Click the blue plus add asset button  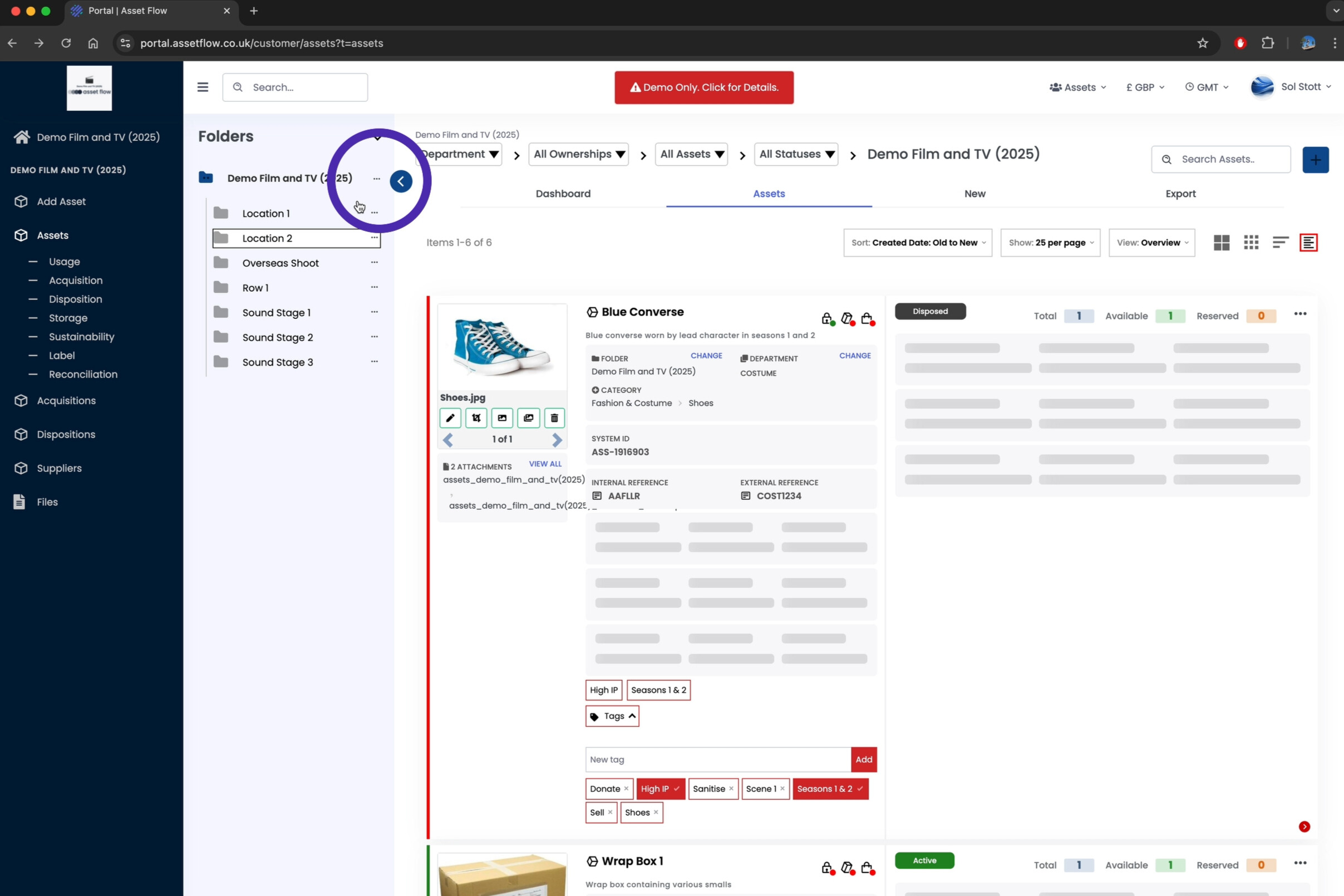tap(1315, 159)
